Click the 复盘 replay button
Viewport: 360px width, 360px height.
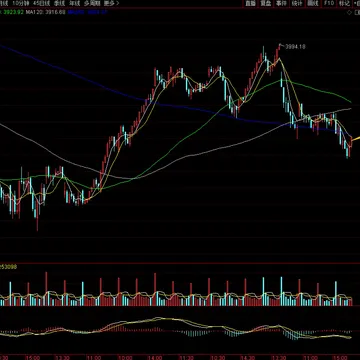[266, 3]
